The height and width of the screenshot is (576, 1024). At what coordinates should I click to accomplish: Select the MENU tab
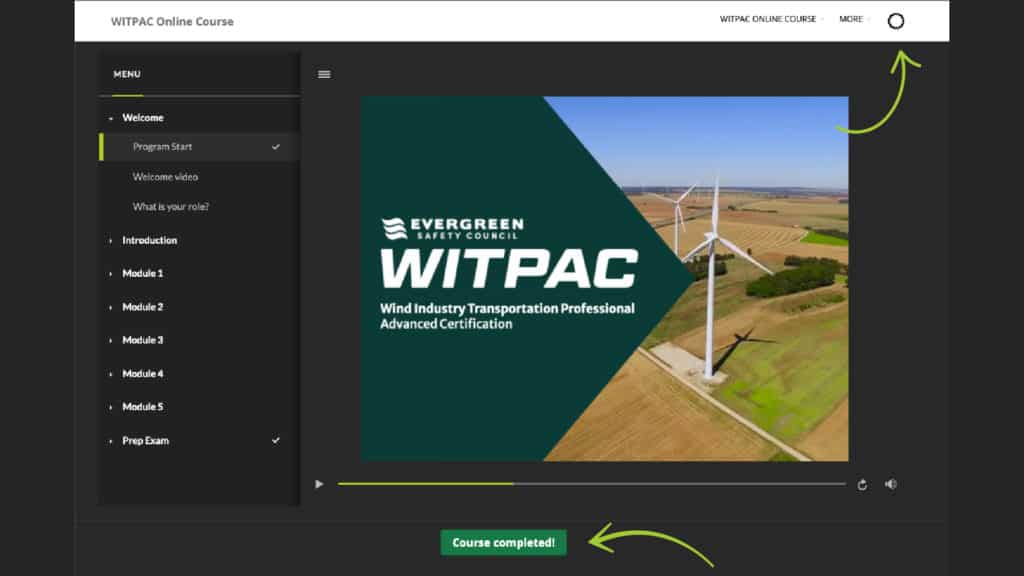coord(127,74)
